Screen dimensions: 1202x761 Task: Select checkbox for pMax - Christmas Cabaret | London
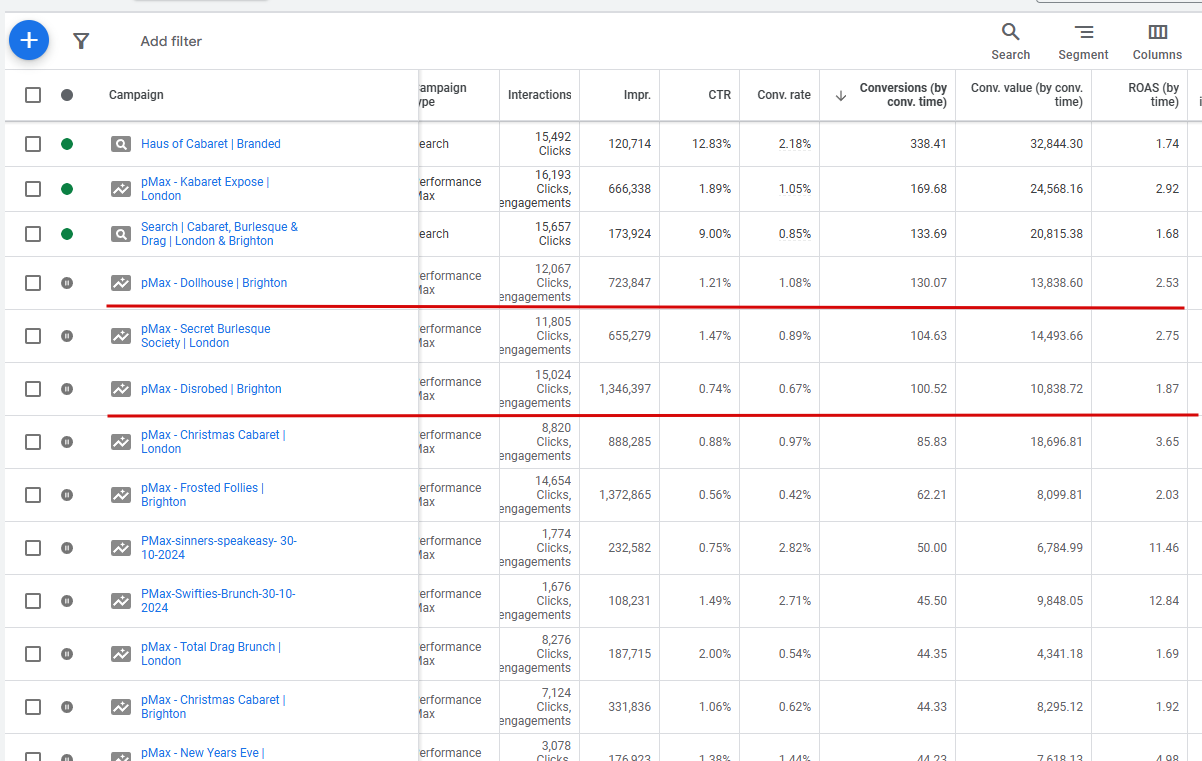[x=33, y=442]
